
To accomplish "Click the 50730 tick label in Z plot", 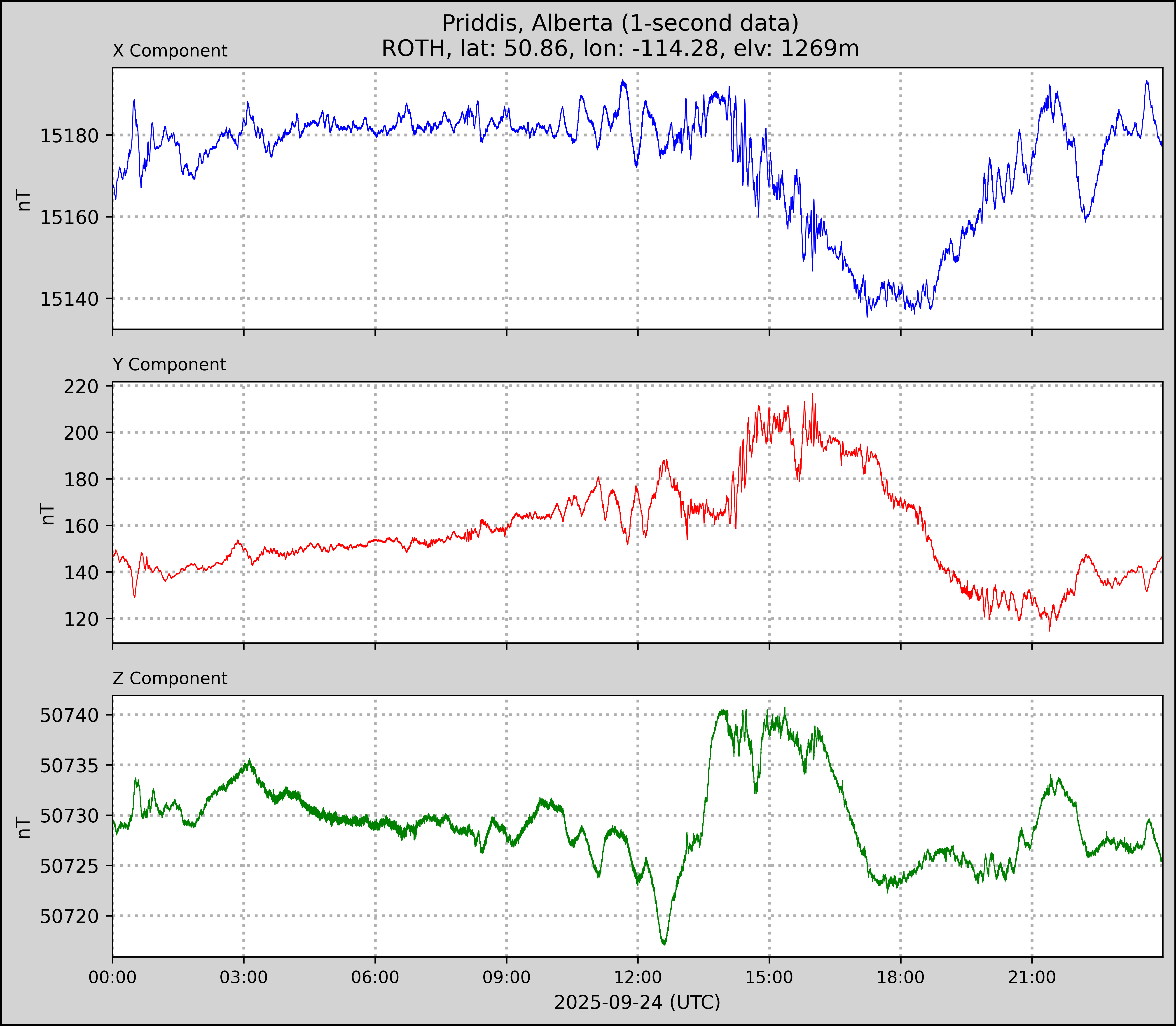I will pos(69,816).
